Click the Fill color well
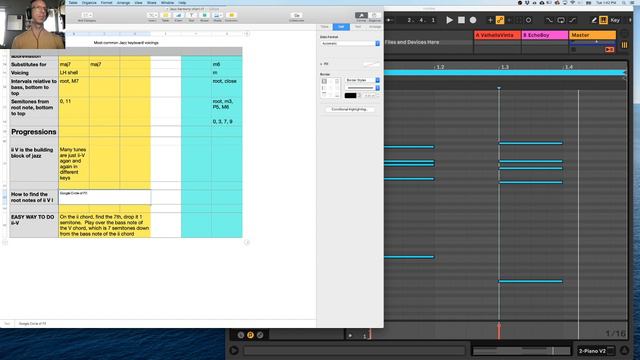This screenshot has height=360, width=640. pos(371,64)
